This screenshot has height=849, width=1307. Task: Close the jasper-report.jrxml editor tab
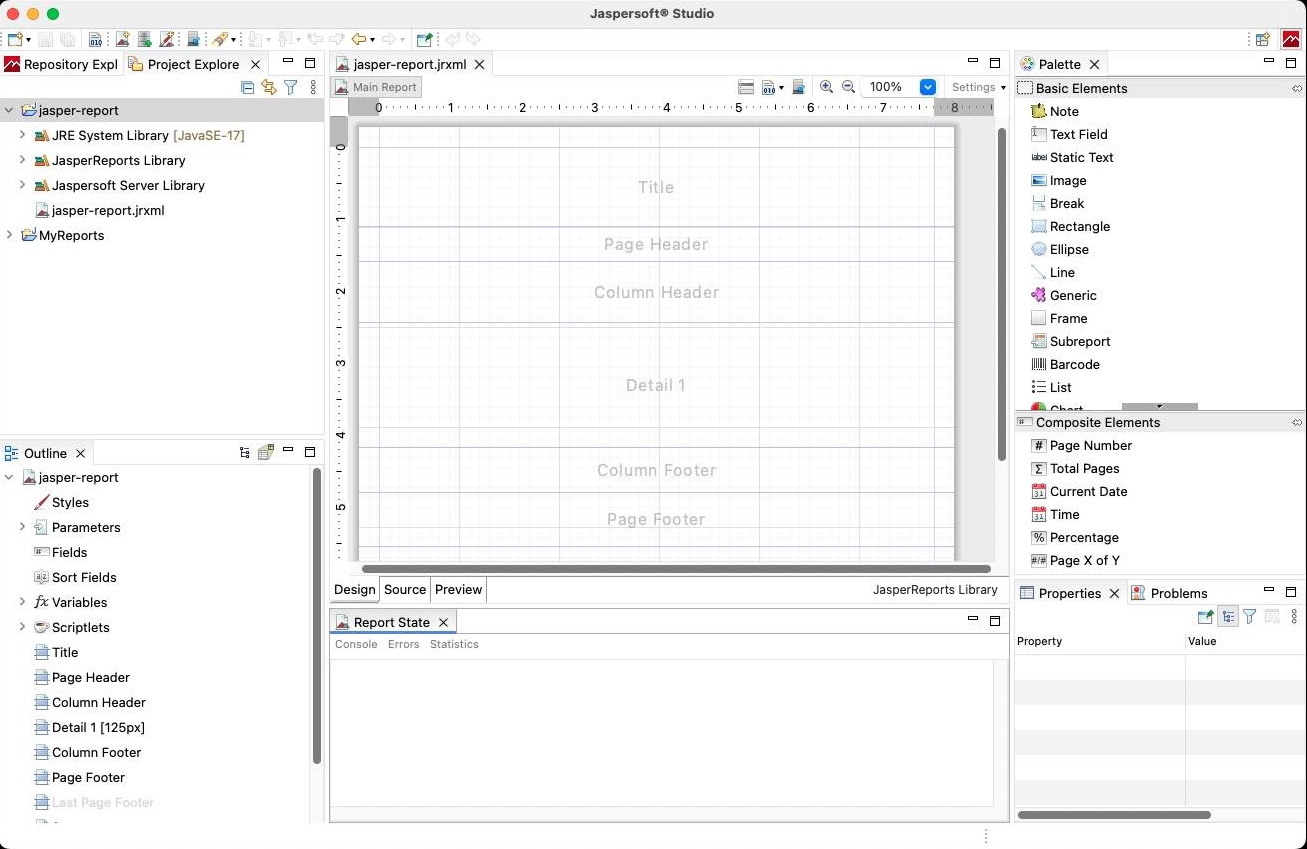tap(479, 64)
